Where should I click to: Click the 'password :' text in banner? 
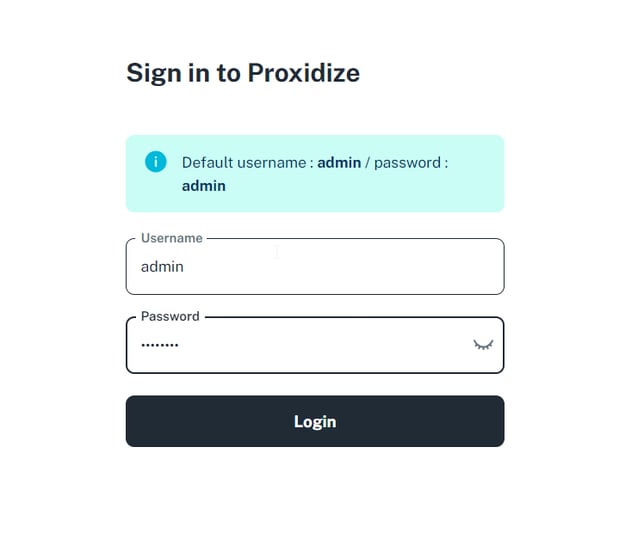coord(411,163)
